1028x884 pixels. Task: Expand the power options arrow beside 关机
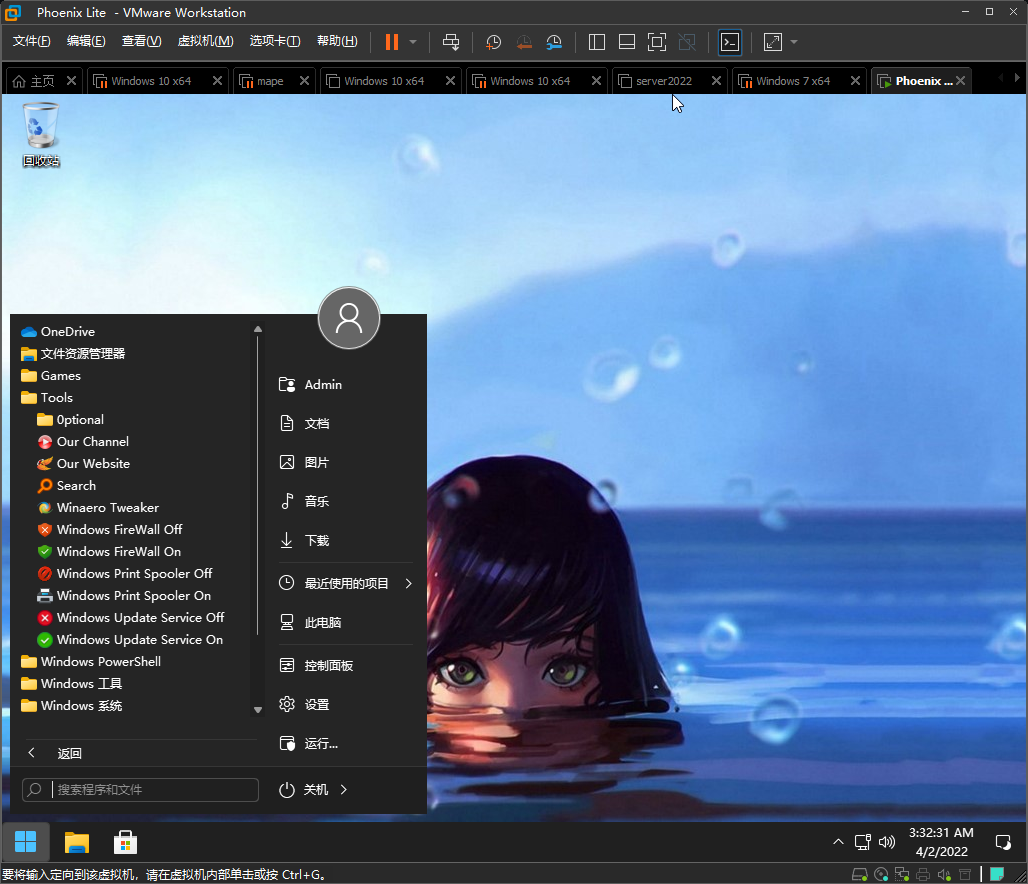click(344, 790)
